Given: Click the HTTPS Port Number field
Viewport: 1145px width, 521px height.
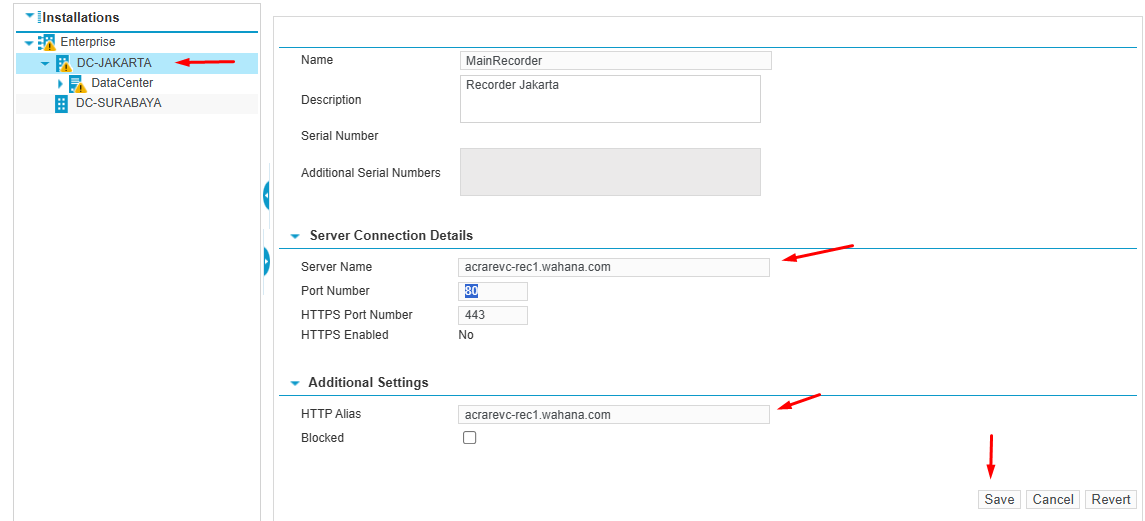Looking at the screenshot, I should [492, 315].
